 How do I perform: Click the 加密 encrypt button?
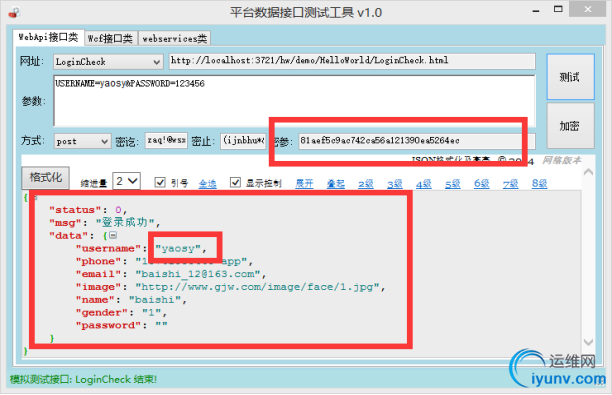point(570,126)
